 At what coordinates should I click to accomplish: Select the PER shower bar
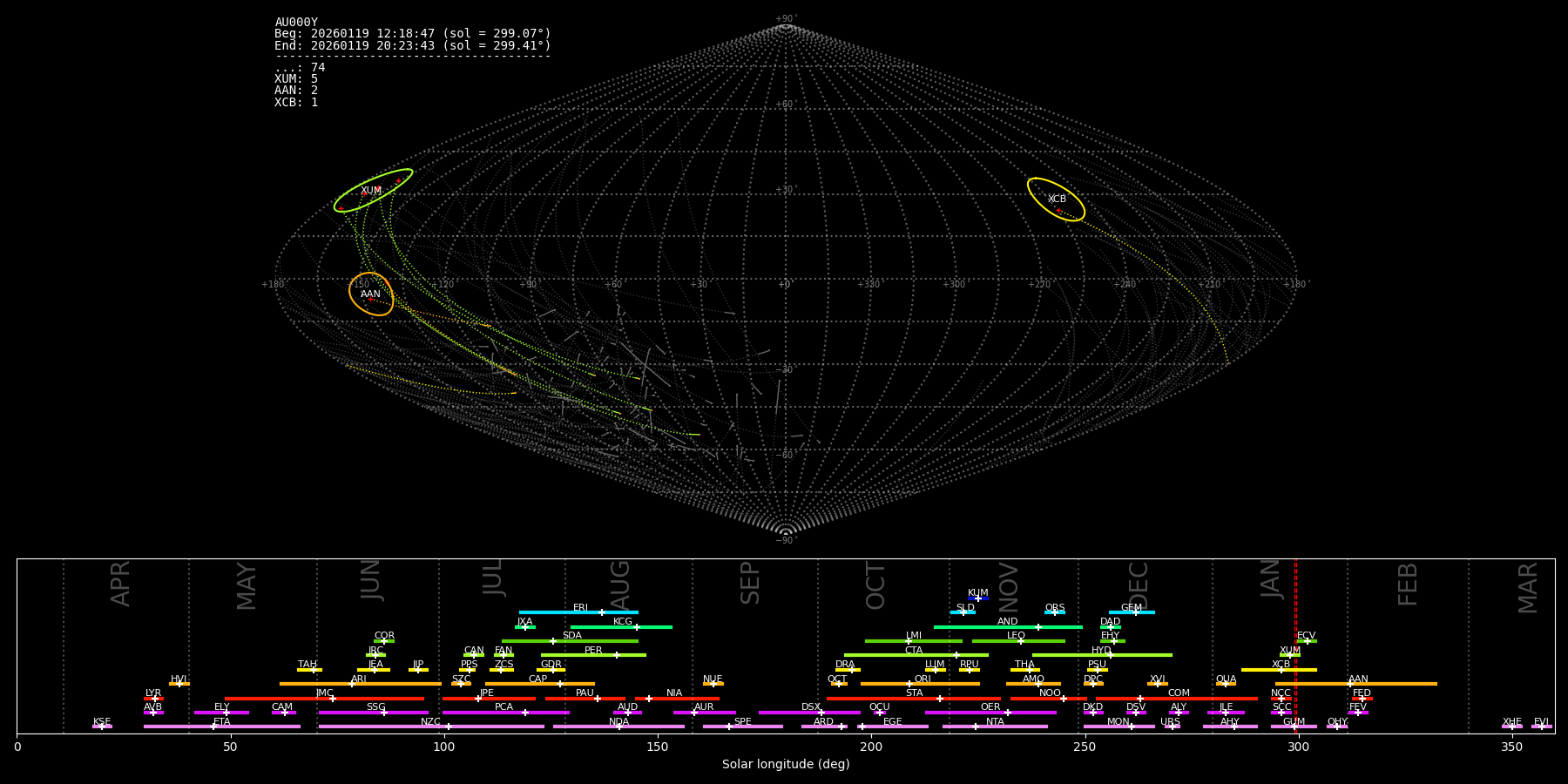593,655
